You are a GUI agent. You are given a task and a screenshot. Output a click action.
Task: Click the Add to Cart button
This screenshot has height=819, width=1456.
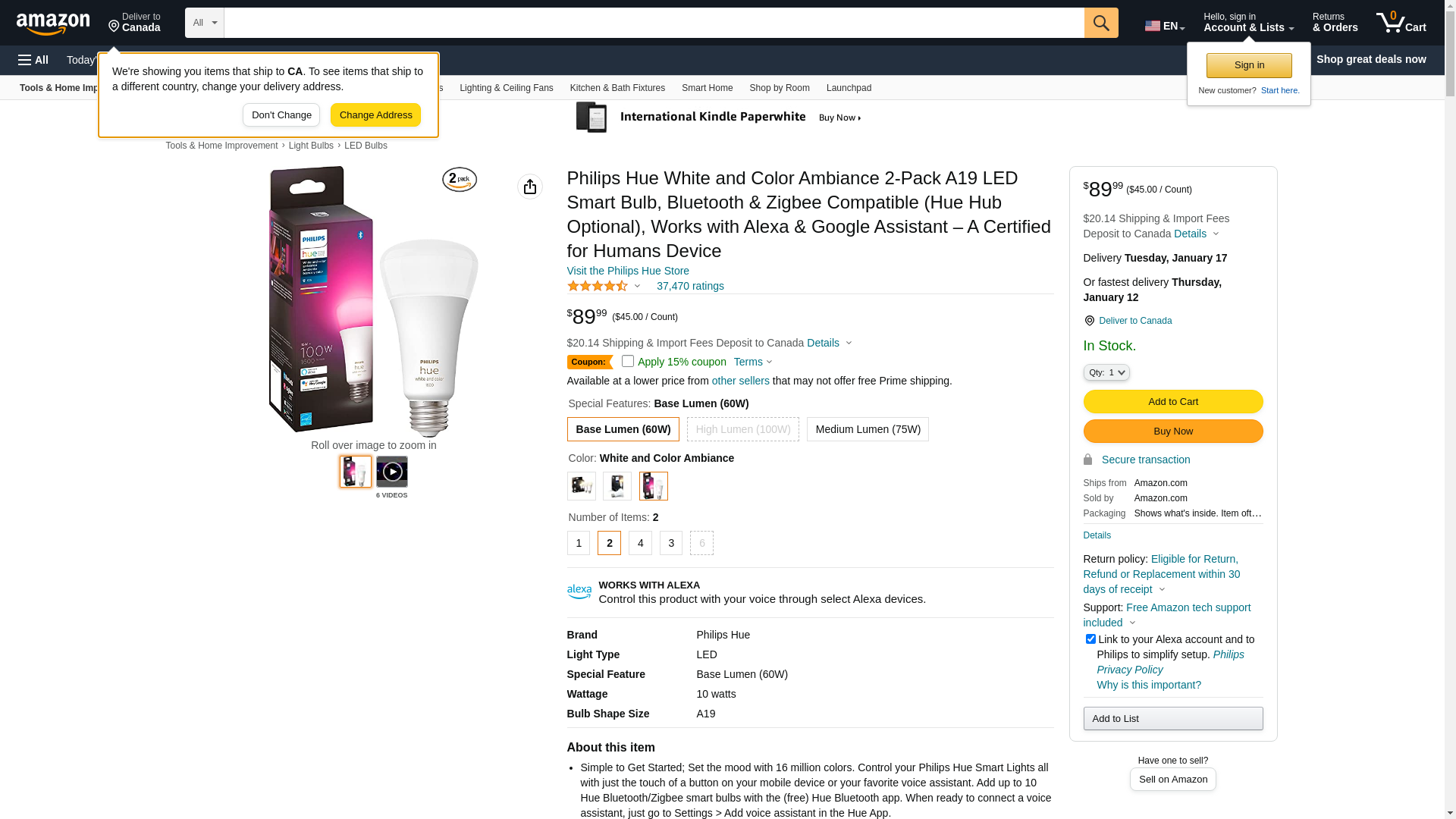(1172, 402)
